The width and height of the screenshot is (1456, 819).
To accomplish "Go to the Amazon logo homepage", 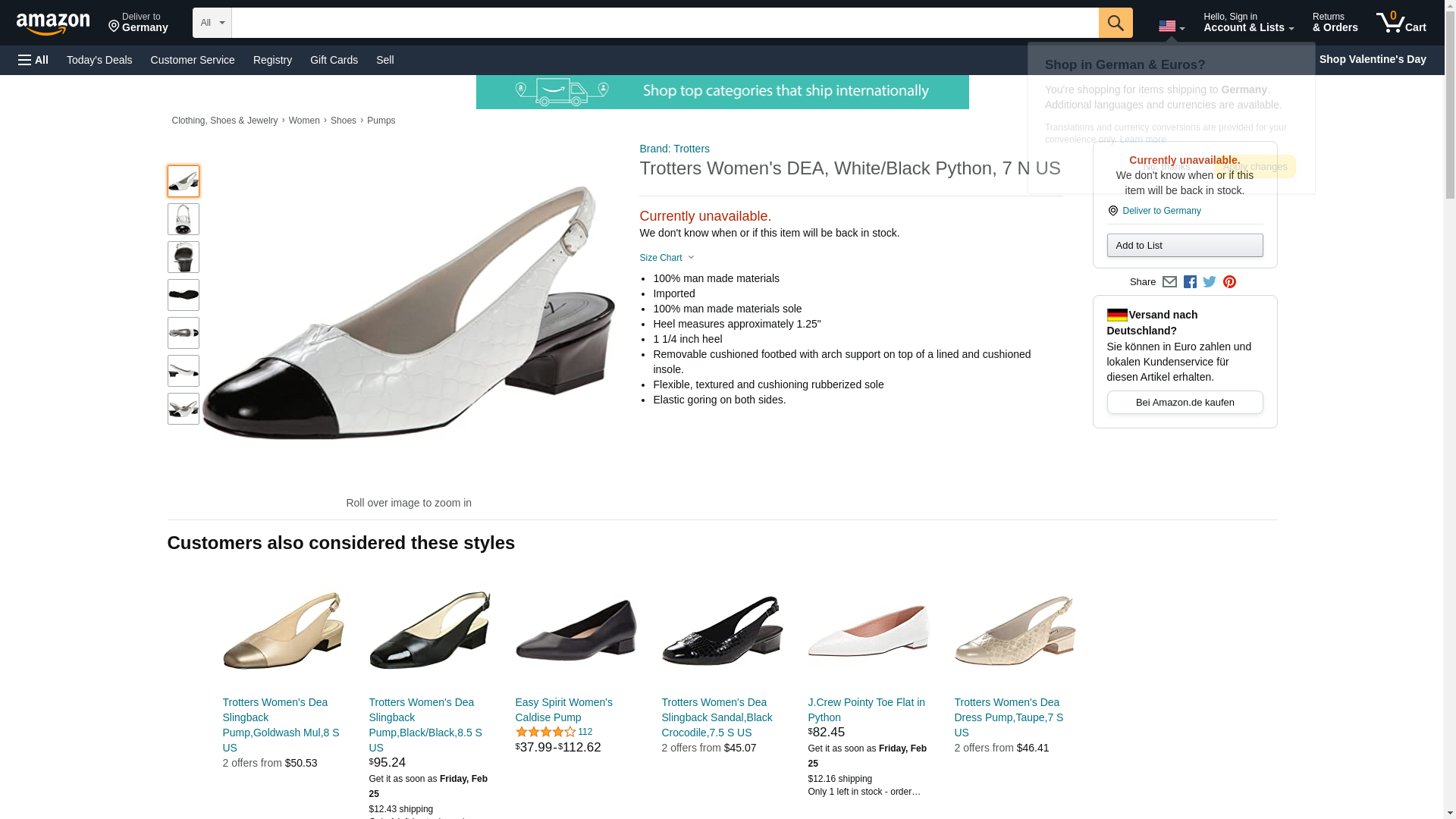I will click(53, 24).
